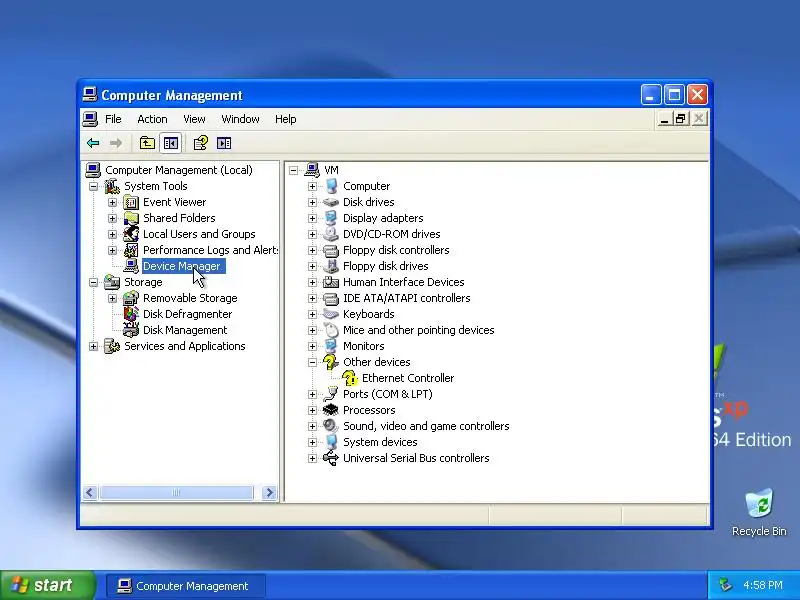800x600 pixels.
Task: Select the Floppy disk drives row
Action: point(386,266)
